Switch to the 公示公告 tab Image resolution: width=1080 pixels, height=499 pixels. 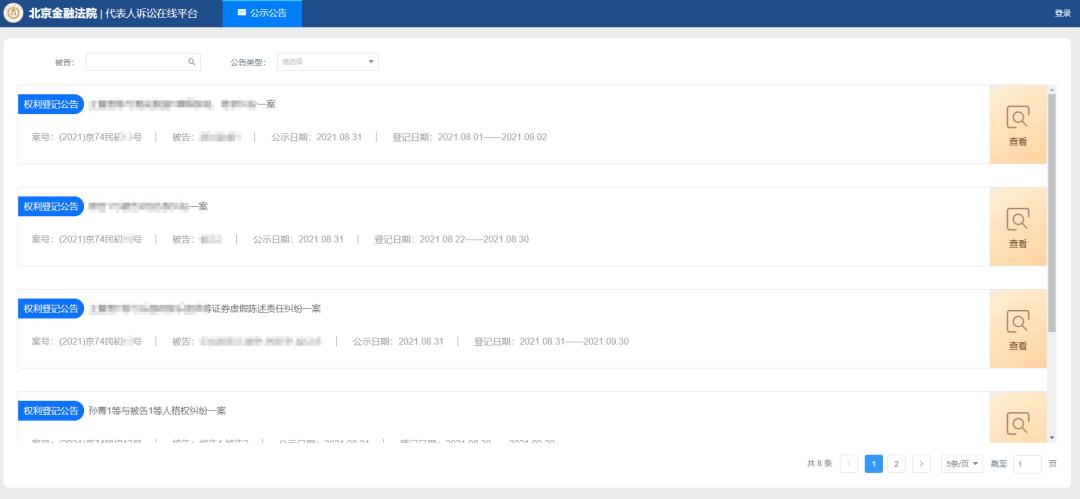click(262, 13)
